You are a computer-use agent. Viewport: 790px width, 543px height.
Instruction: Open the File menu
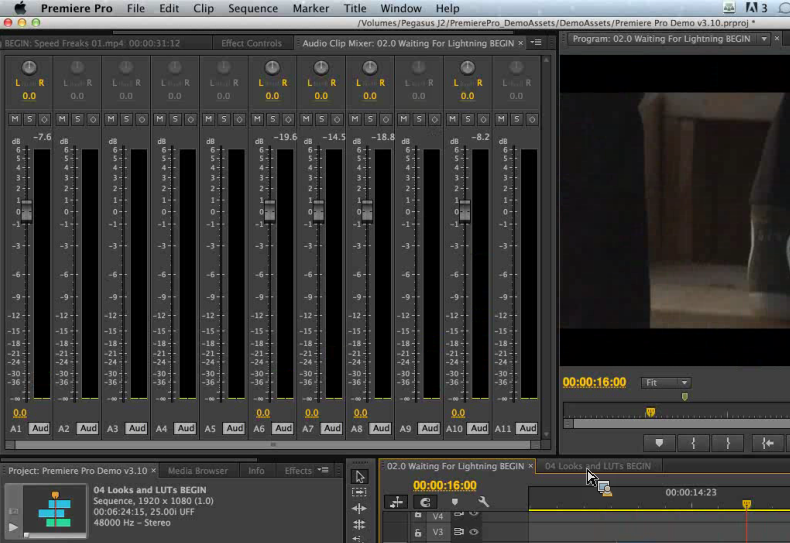136,8
